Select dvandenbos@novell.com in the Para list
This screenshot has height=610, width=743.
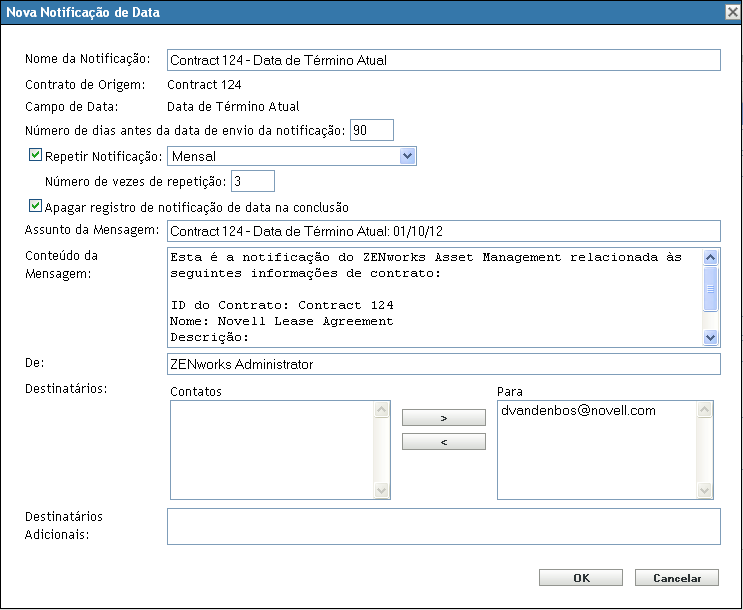click(x=576, y=411)
